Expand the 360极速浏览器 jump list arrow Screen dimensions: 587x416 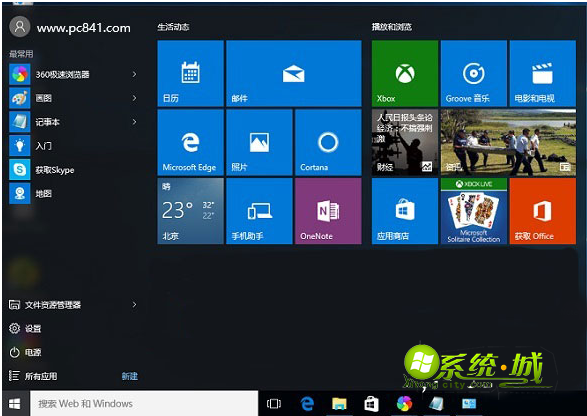(134, 75)
